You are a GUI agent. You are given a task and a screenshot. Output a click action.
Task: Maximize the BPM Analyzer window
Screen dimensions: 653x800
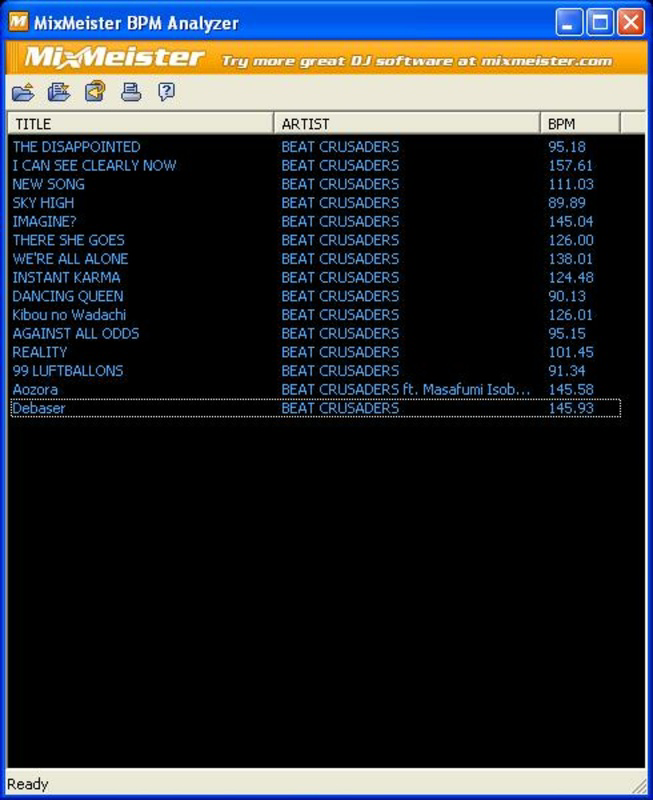pos(600,23)
